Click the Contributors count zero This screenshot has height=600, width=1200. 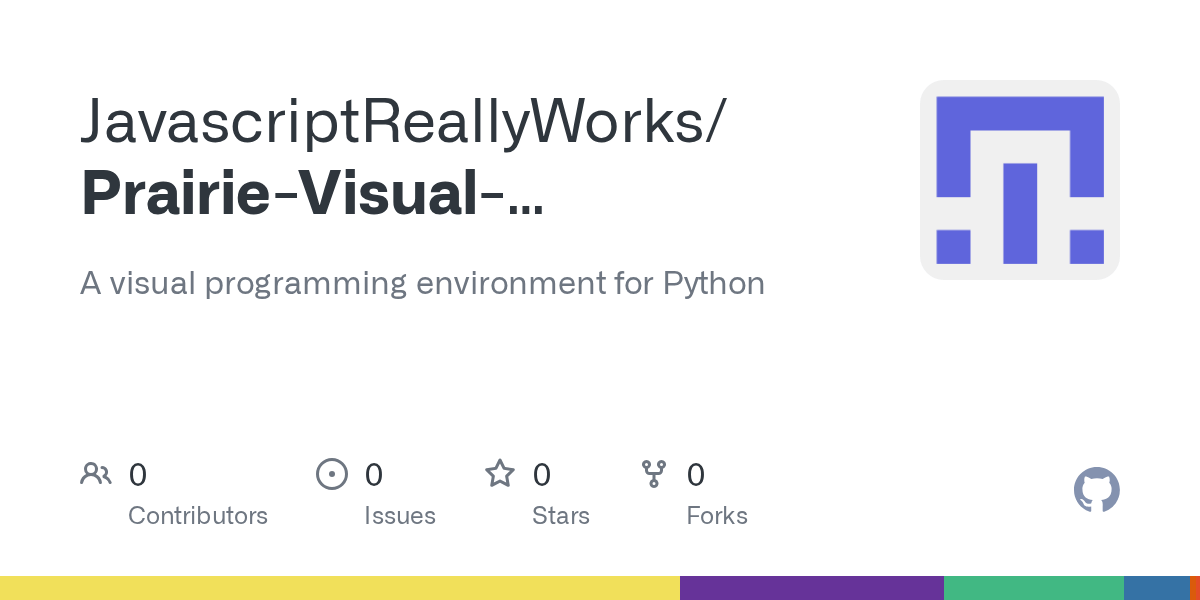tap(138, 475)
